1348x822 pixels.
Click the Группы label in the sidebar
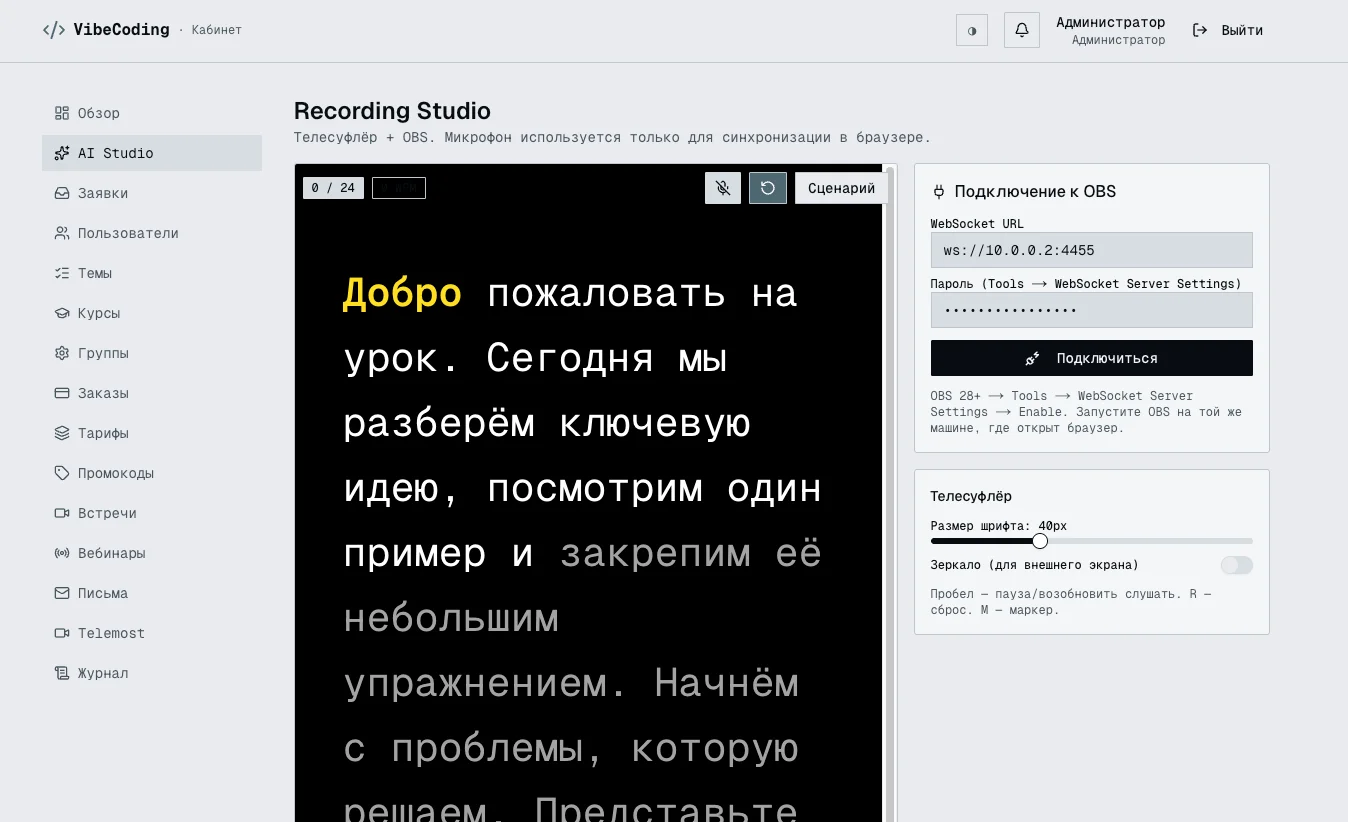103,353
